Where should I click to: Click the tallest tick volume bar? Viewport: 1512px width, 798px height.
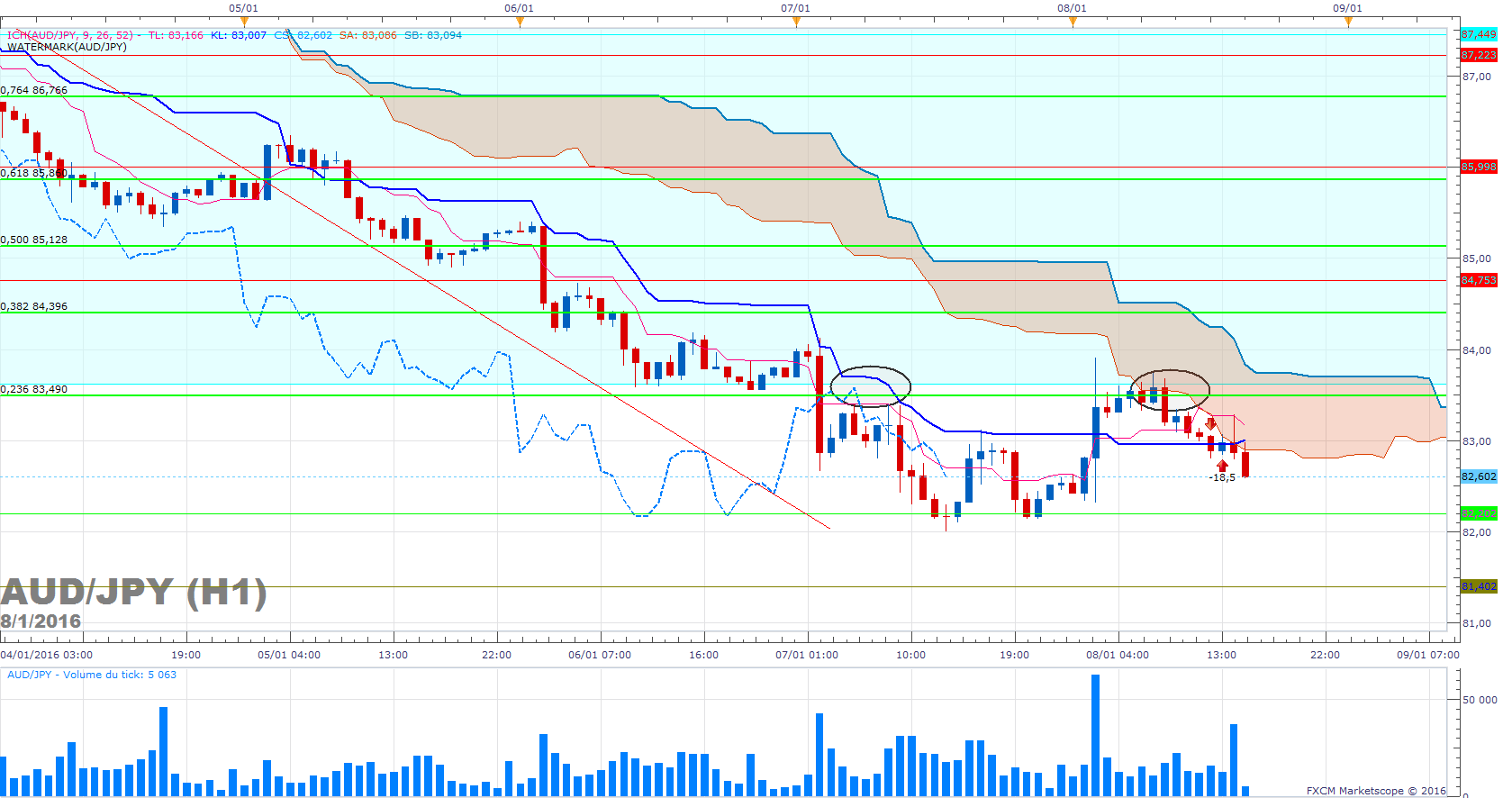tap(1096, 735)
